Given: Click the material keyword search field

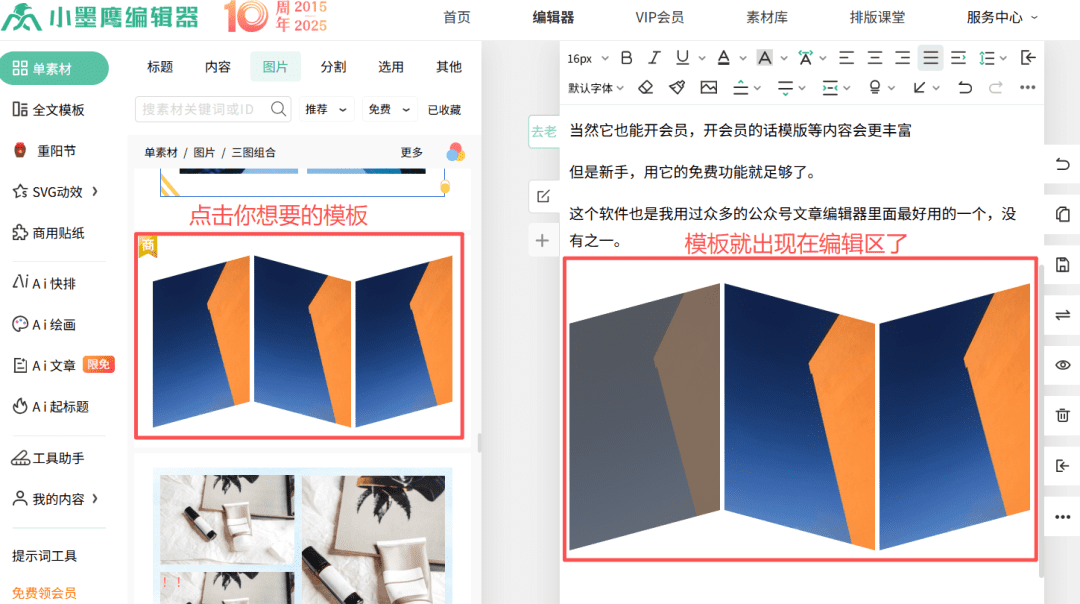Looking at the screenshot, I should (x=200, y=108).
